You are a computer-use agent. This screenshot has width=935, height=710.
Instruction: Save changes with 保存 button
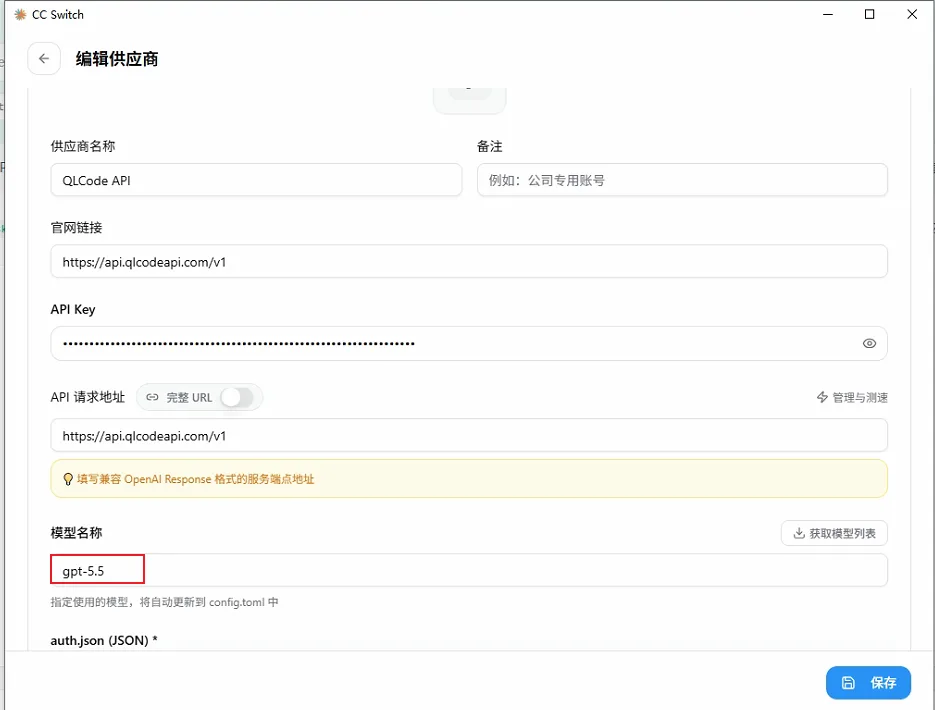pyautogui.click(x=868, y=683)
